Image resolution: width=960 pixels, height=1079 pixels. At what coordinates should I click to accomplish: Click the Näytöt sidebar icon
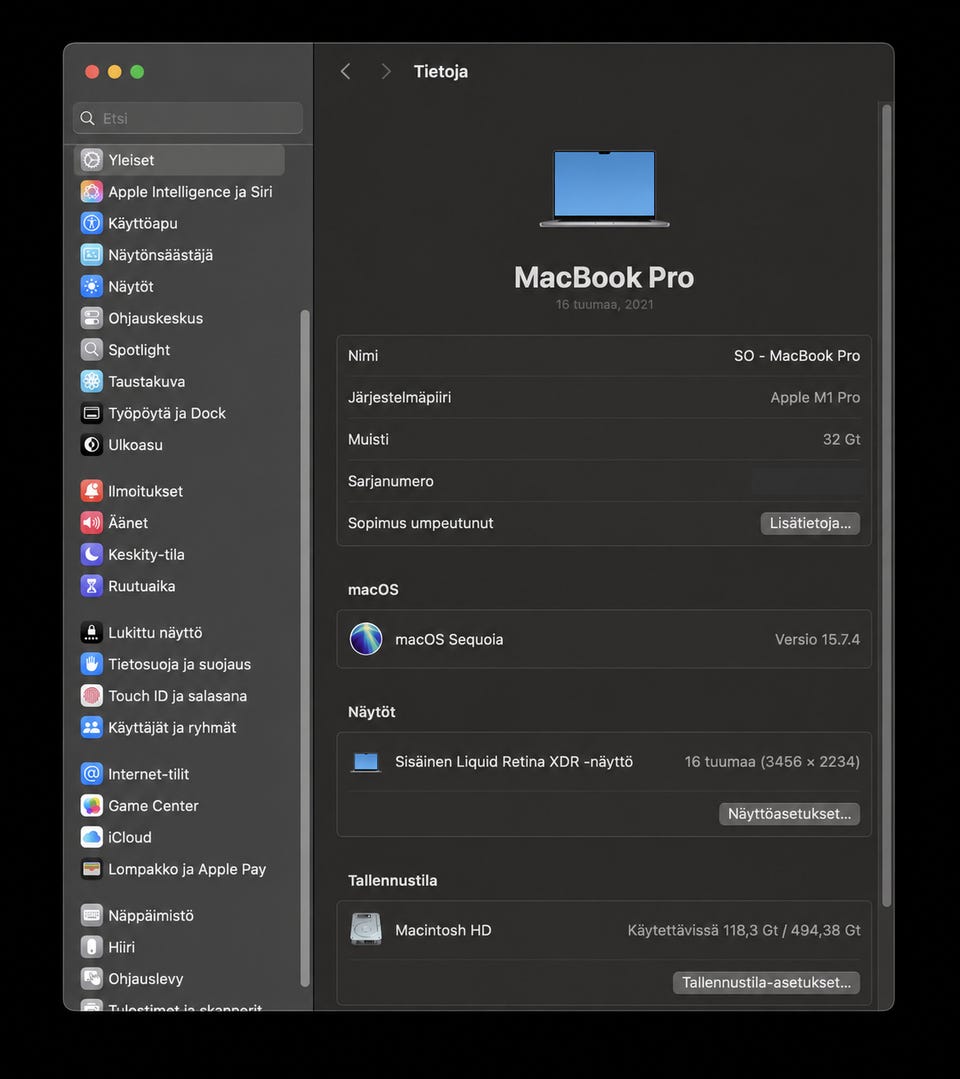pos(92,286)
